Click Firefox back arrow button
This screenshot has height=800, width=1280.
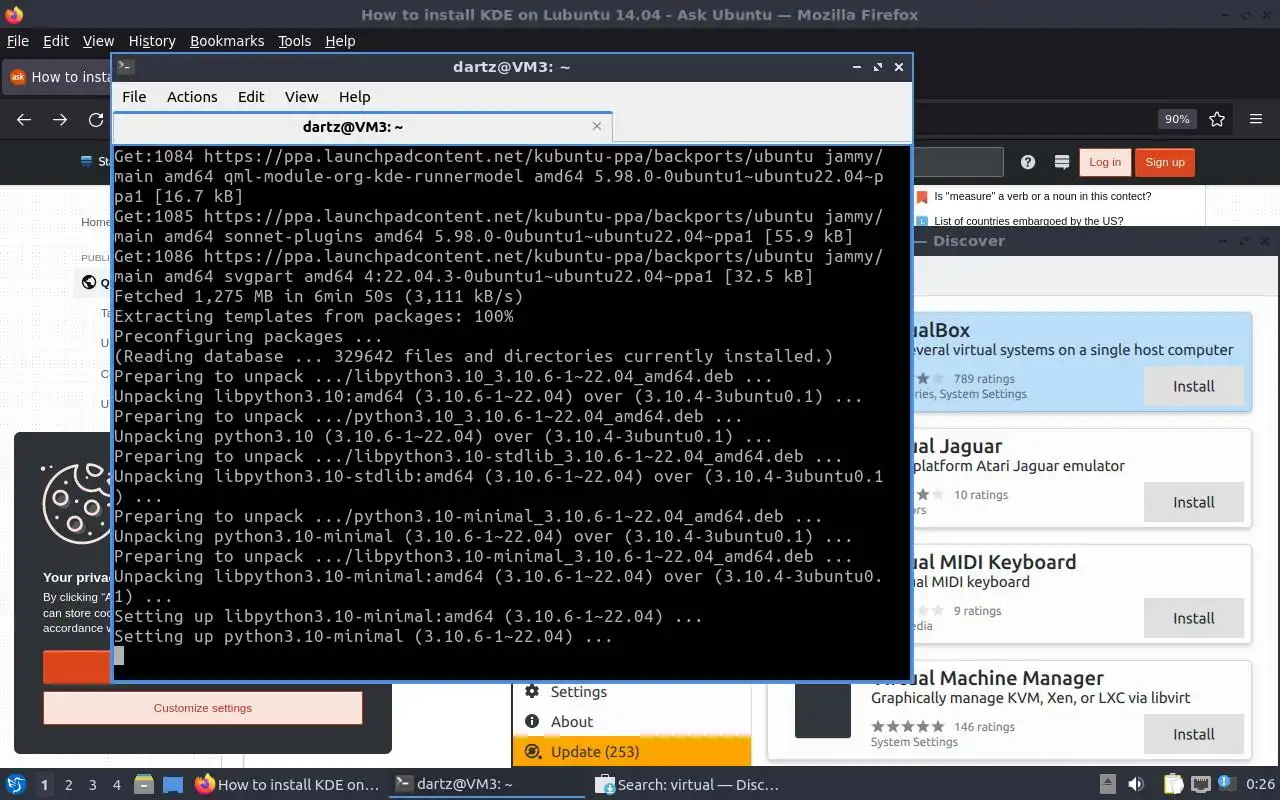(x=24, y=119)
